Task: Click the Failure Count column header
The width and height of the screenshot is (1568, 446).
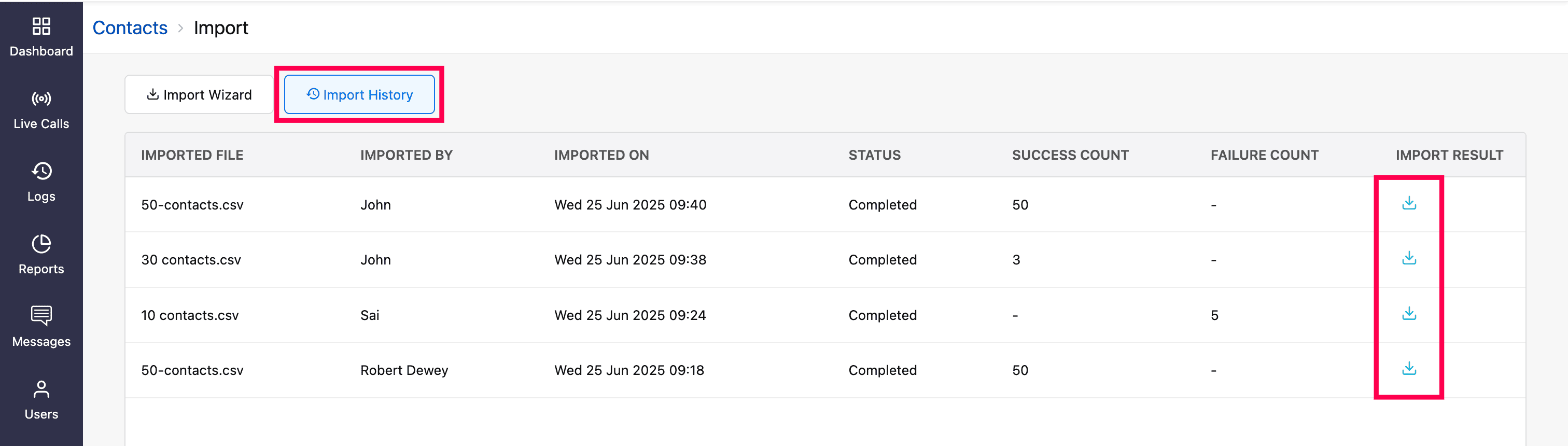Action: coord(1264,155)
